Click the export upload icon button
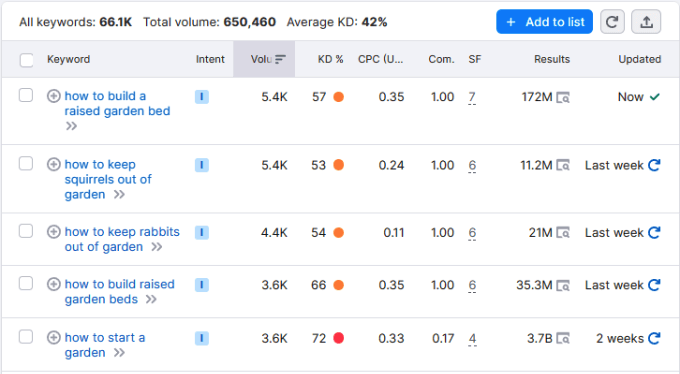Viewport: 680px width, 374px height. click(646, 22)
